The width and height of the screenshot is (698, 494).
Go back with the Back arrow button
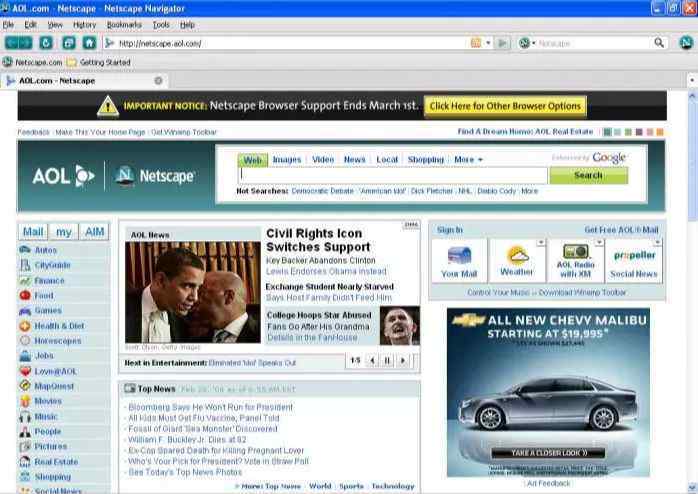[x=12, y=43]
